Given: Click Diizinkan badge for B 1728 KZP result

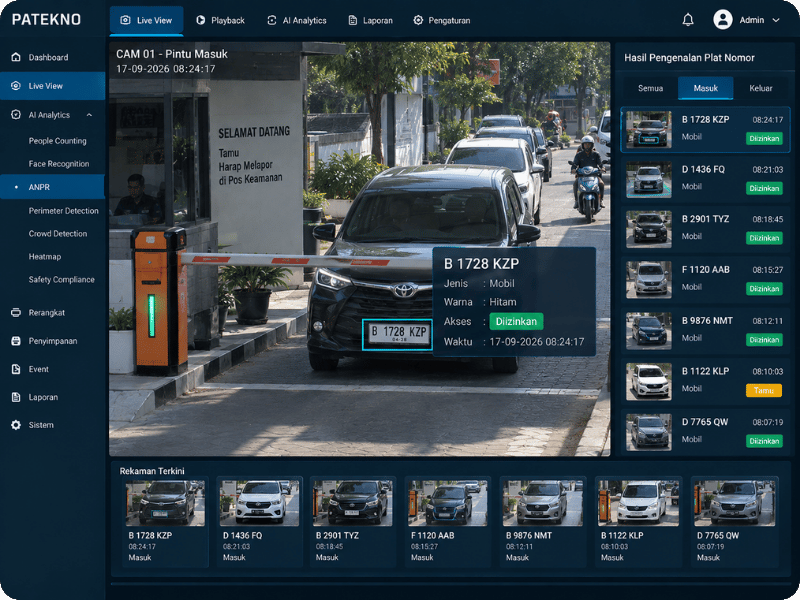Looking at the screenshot, I should [x=764, y=138].
